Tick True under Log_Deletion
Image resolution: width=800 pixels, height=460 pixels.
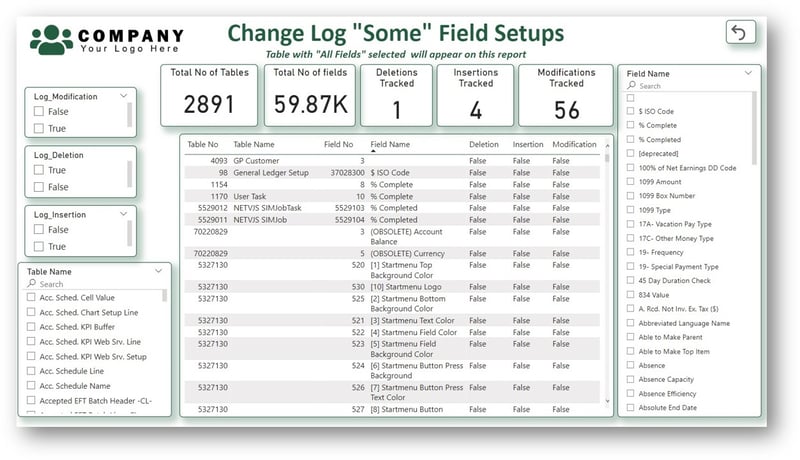click(x=38, y=170)
